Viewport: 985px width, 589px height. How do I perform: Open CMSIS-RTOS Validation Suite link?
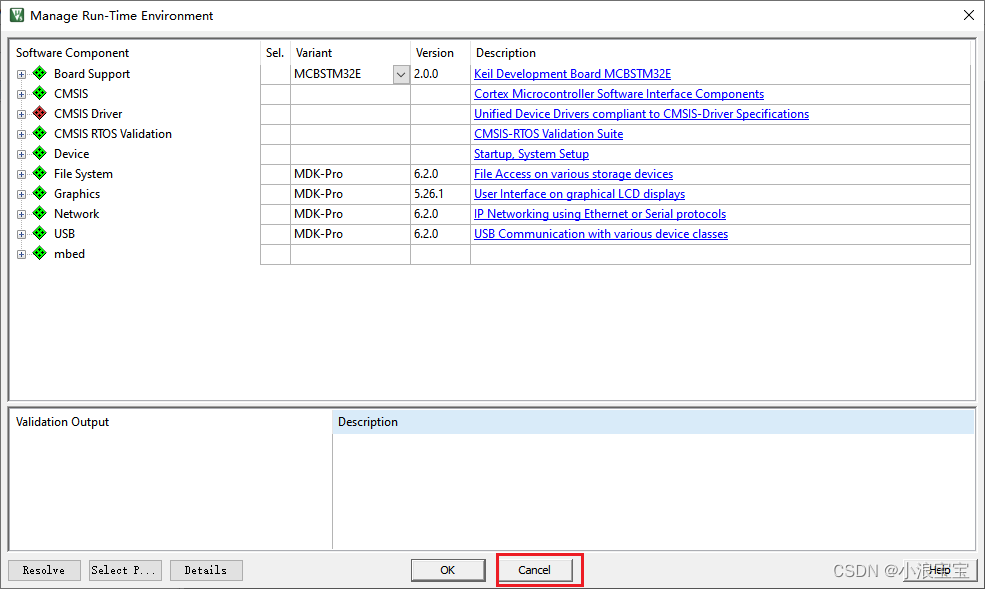[548, 134]
